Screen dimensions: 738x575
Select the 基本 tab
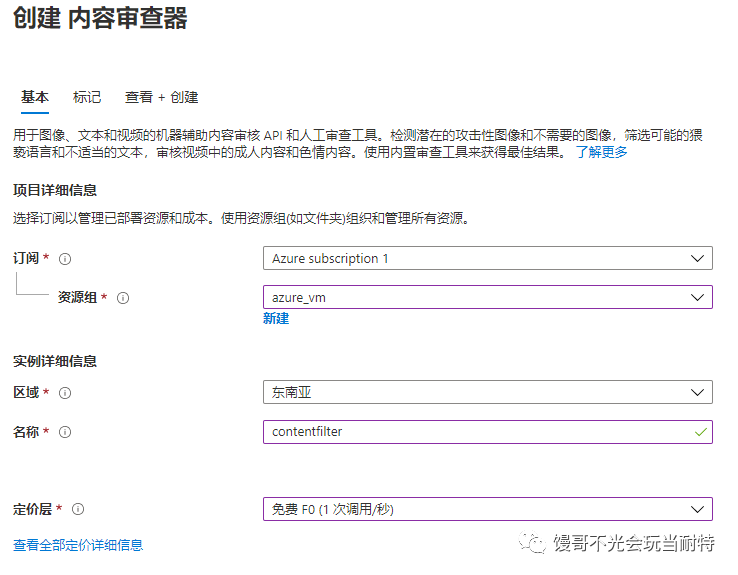tap(35, 97)
